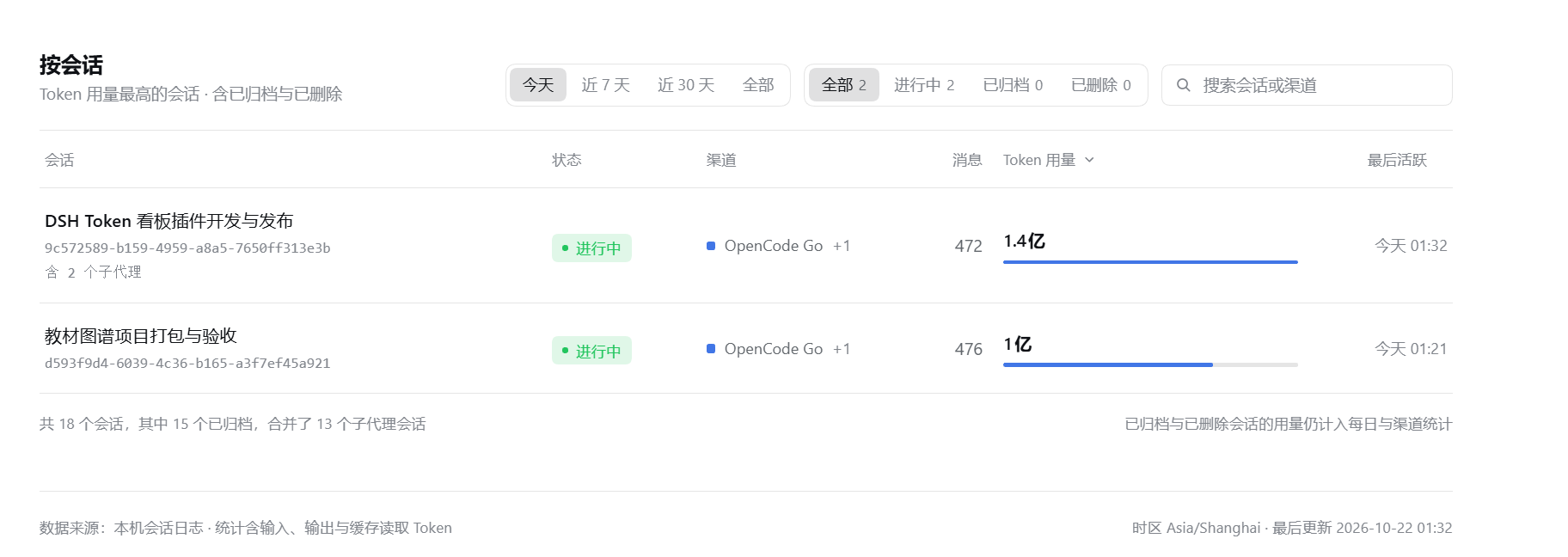Click the Token 用量 column header
This screenshot has width=1568, height=557.
click(x=1048, y=160)
